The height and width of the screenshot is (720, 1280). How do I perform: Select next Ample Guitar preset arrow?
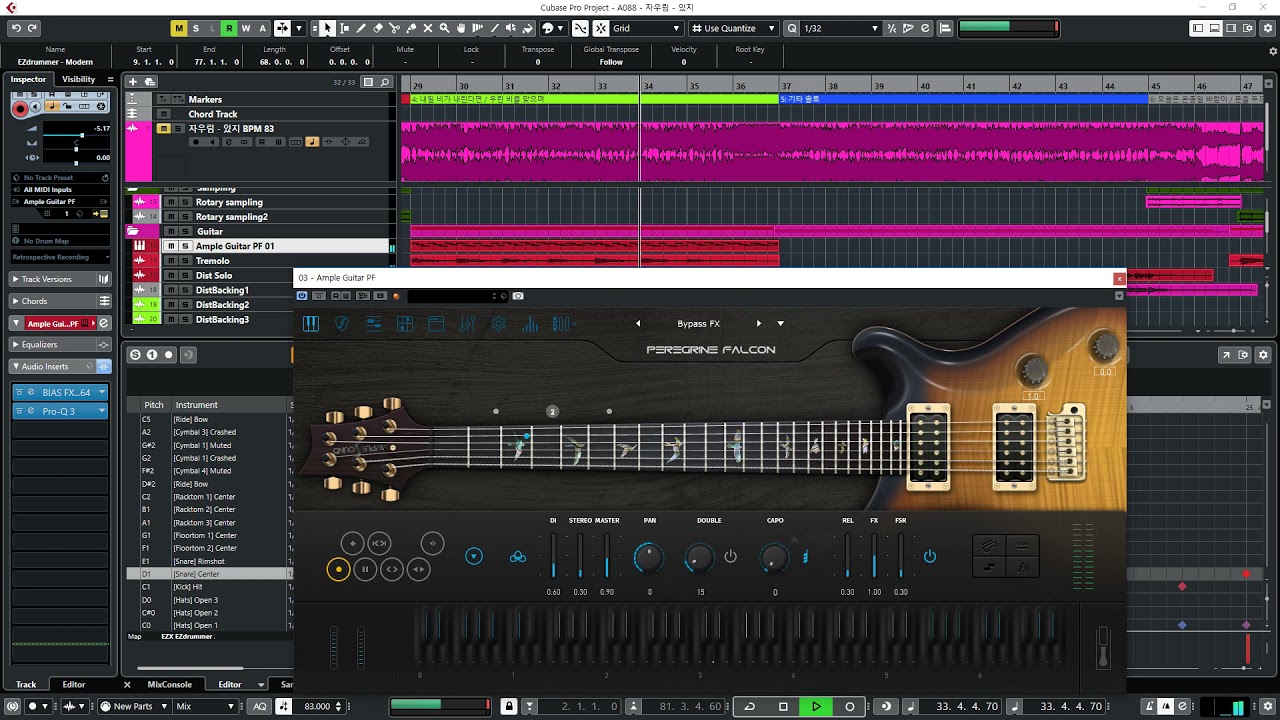pos(759,324)
